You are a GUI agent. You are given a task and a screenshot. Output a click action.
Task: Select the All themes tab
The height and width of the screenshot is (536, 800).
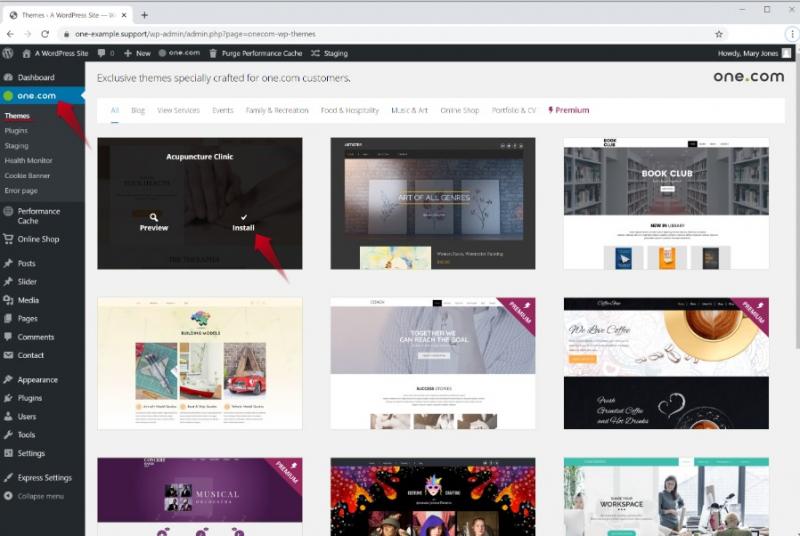click(115, 110)
